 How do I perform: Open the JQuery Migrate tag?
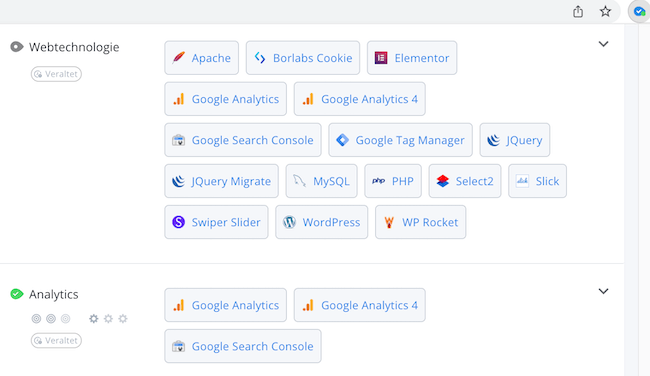coord(221,181)
